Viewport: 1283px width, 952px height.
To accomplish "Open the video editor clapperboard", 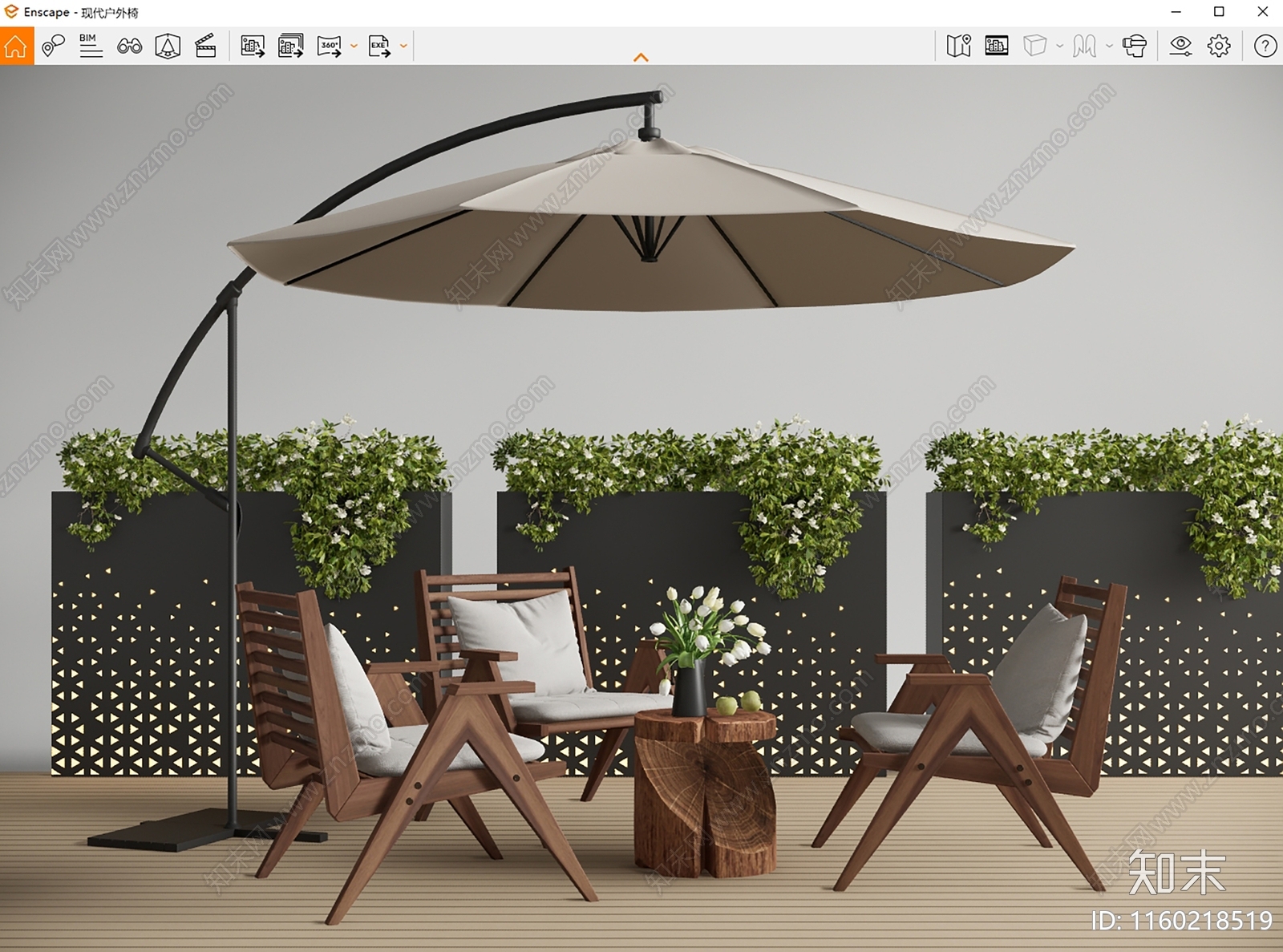I will coord(206,47).
